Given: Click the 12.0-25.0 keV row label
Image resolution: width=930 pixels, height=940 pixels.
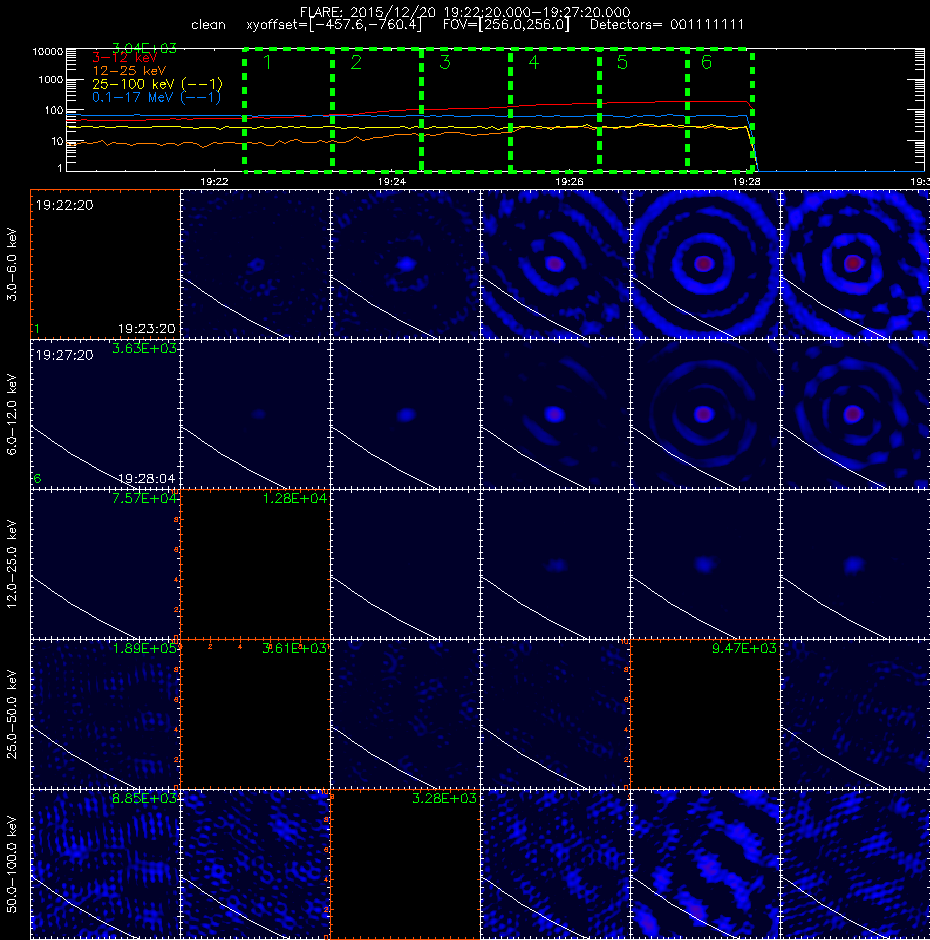Looking at the screenshot, I should coord(11,564).
